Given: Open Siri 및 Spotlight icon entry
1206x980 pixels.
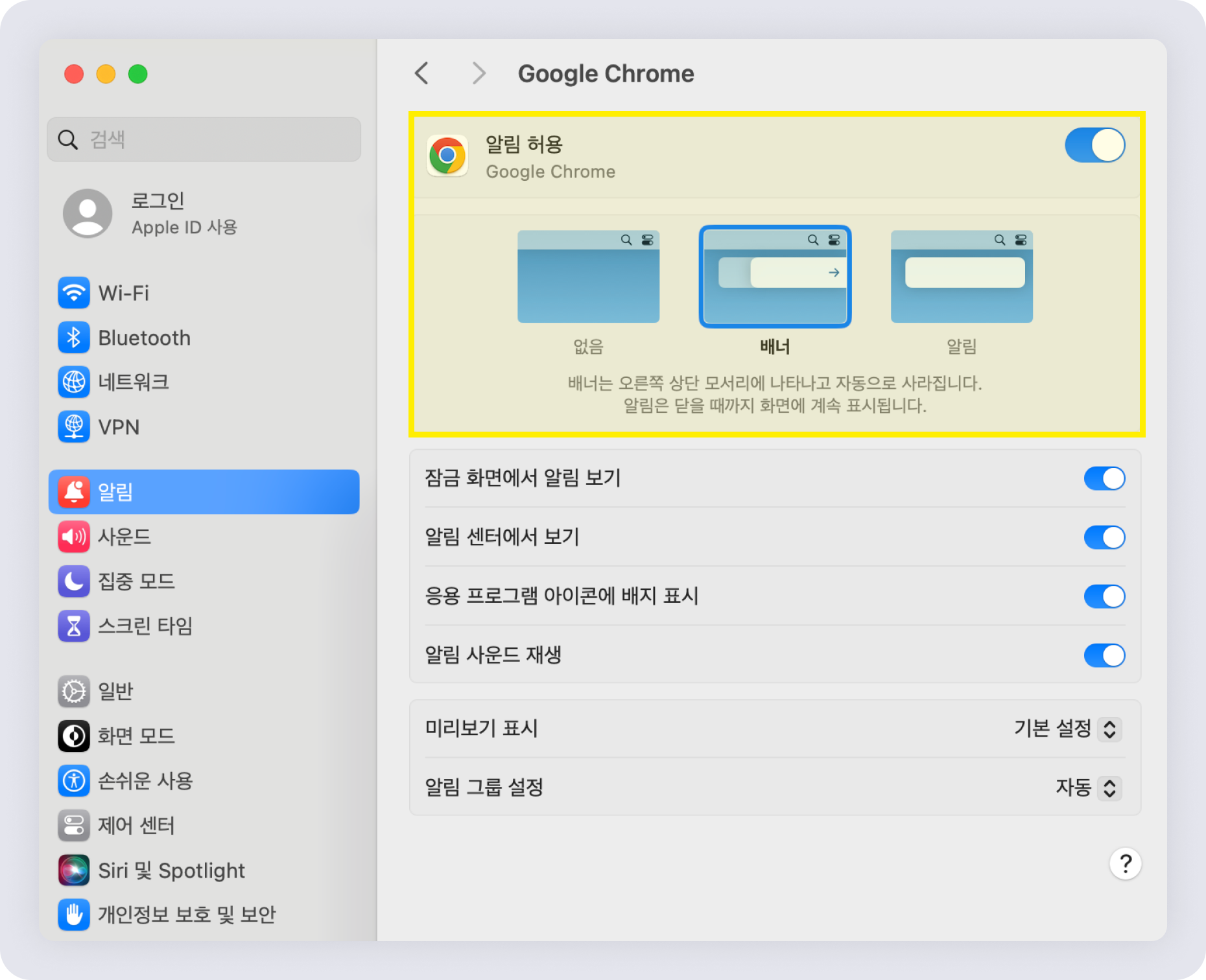Looking at the screenshot, I should pos(74,870).
